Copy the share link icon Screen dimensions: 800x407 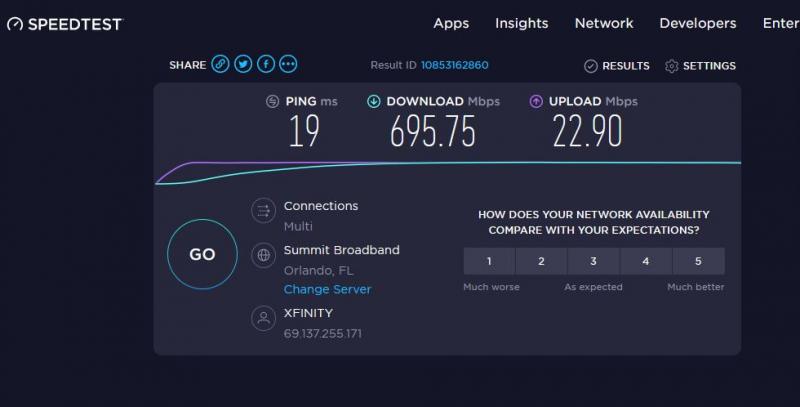[220, 64]
